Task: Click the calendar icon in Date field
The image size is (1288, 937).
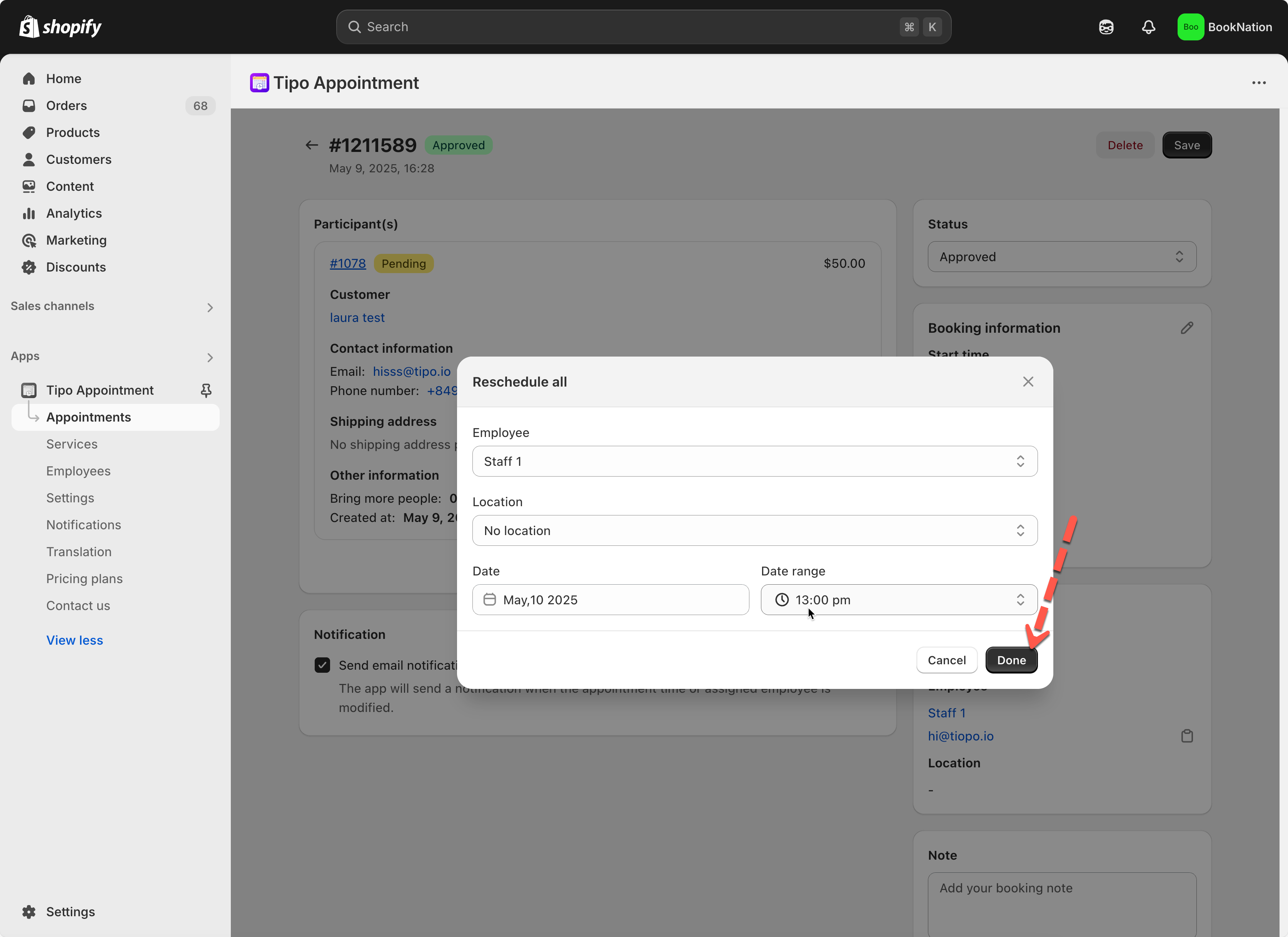Action: (x=489, y=600)
